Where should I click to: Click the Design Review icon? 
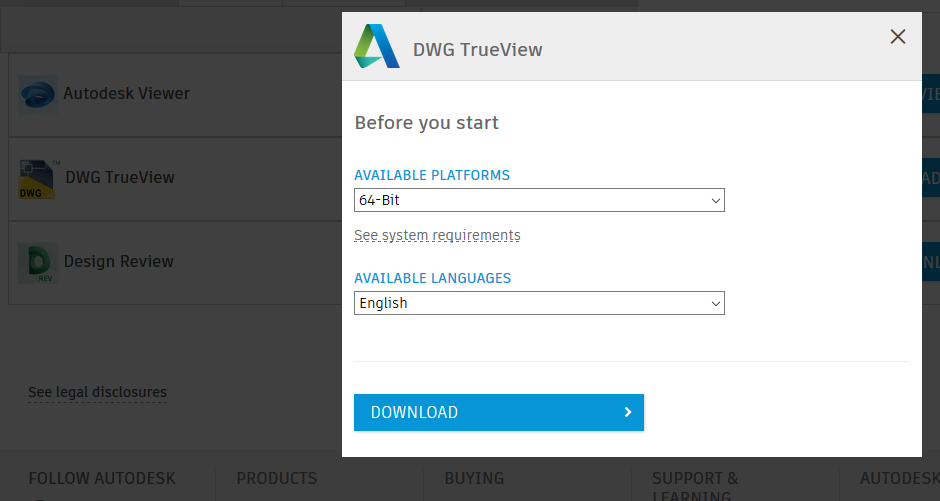pyautogui.click(x=38, y=262)
